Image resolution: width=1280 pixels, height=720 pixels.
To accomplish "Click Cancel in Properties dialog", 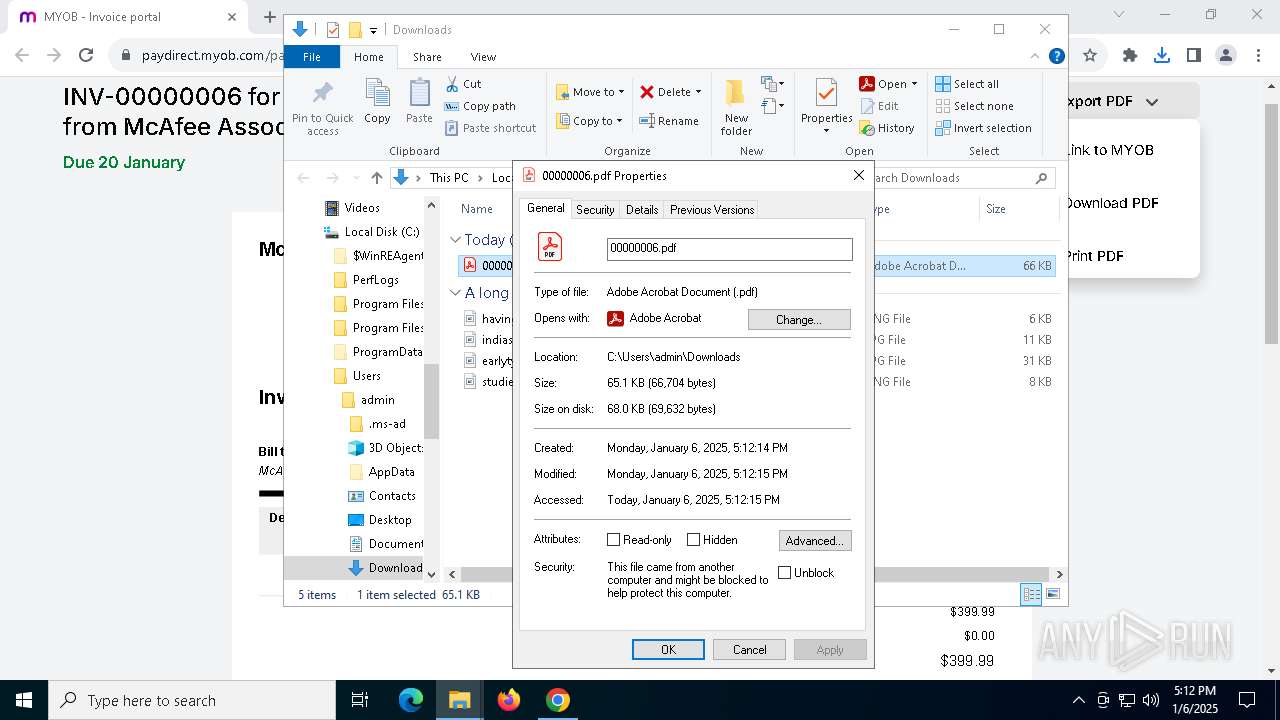I will (x=750, y=649).
